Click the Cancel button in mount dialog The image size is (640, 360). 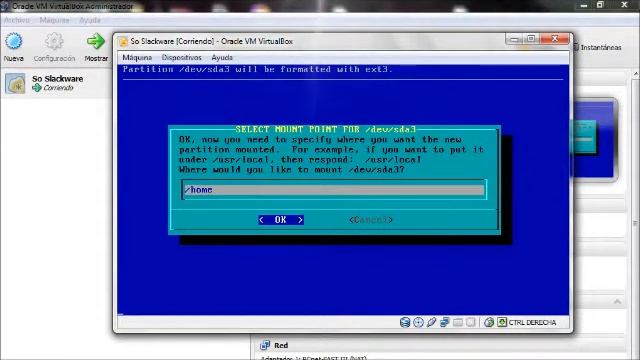(x=371, y=220)
